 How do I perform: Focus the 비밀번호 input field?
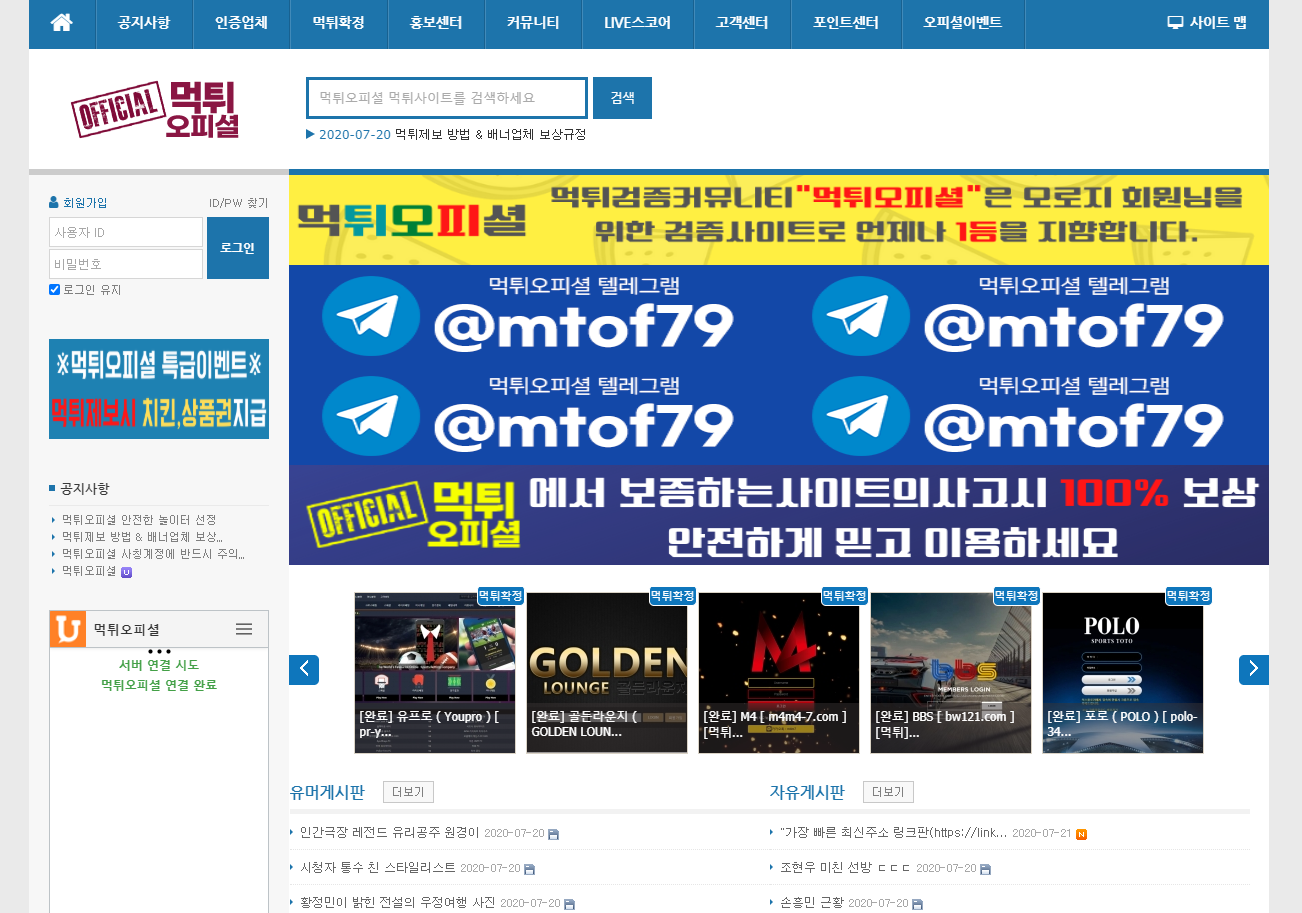tap(126, 264)
